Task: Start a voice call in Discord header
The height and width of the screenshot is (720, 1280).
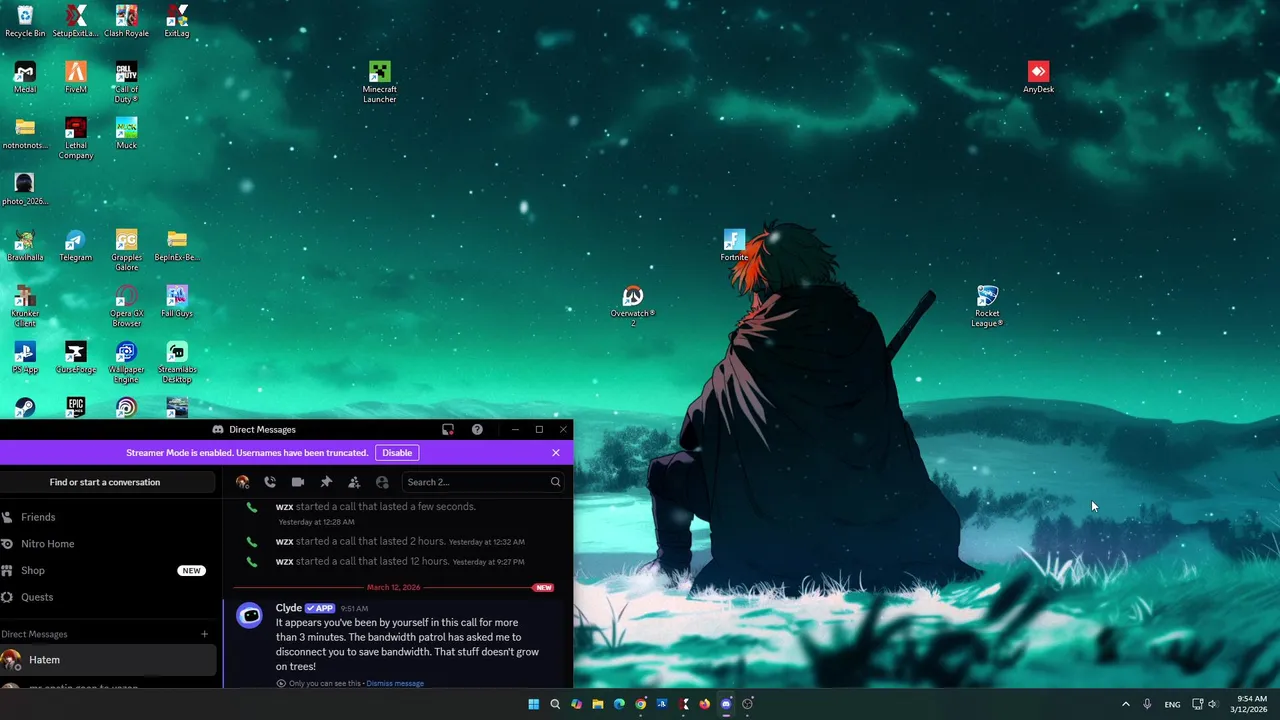Action: (270, 482)
